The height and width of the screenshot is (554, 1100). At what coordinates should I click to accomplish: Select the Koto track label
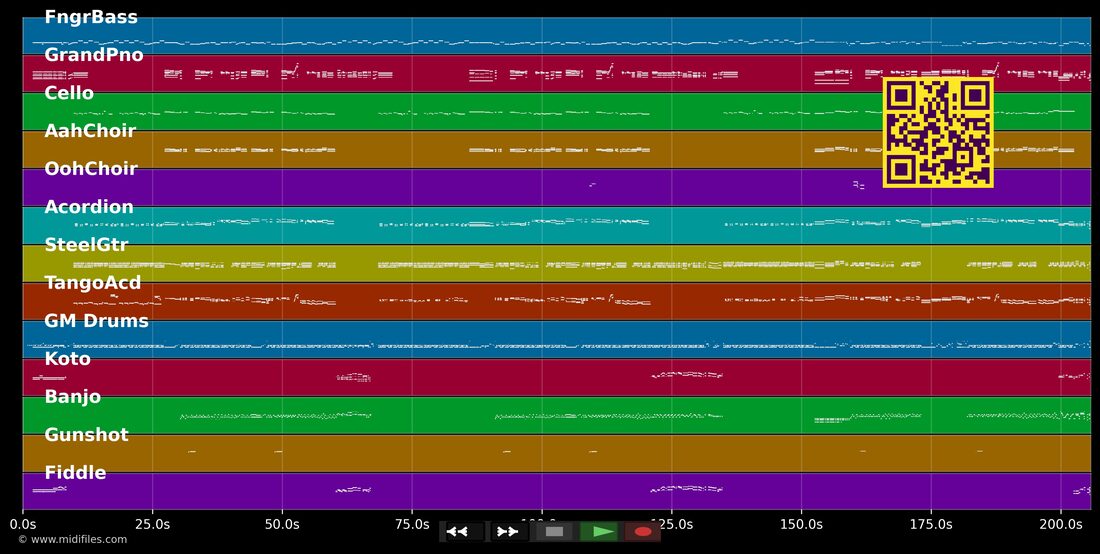[x=67, y=358]
